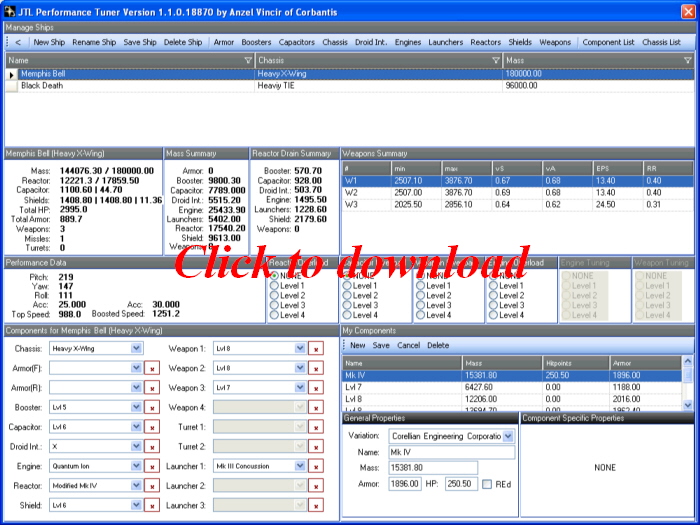The height and width of the screenshot is (525, 700).
Task: Select weapon row W3 in Weapons Summary
Action: (x=517, y=204)
